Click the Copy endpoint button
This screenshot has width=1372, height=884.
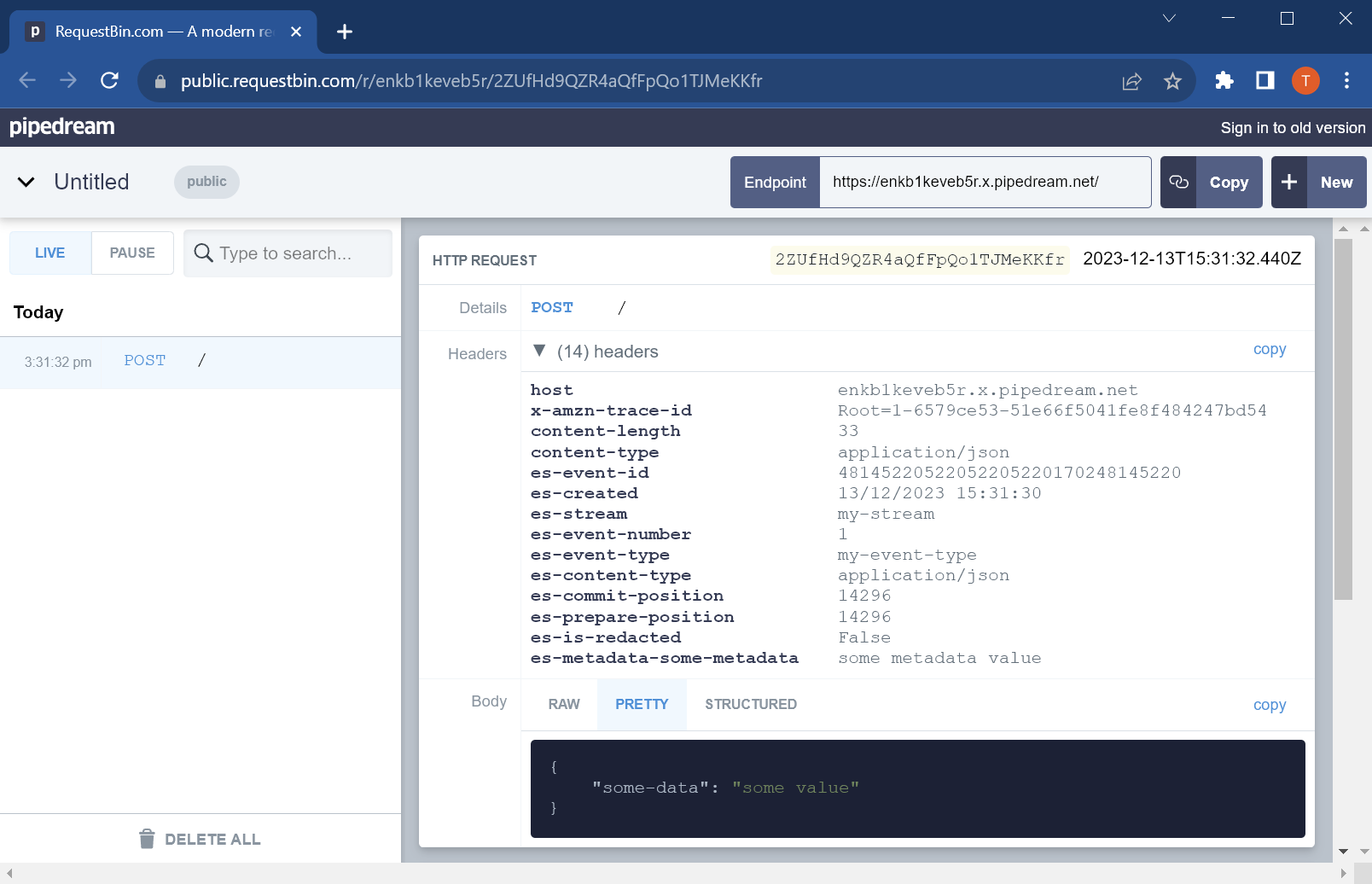tap(1229, 183)
